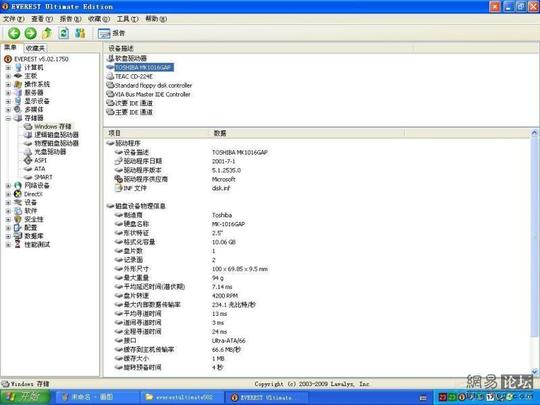Select the 计算机 icon in the tree
Viewport: 540px width, 405px height.
pos(18,68)
